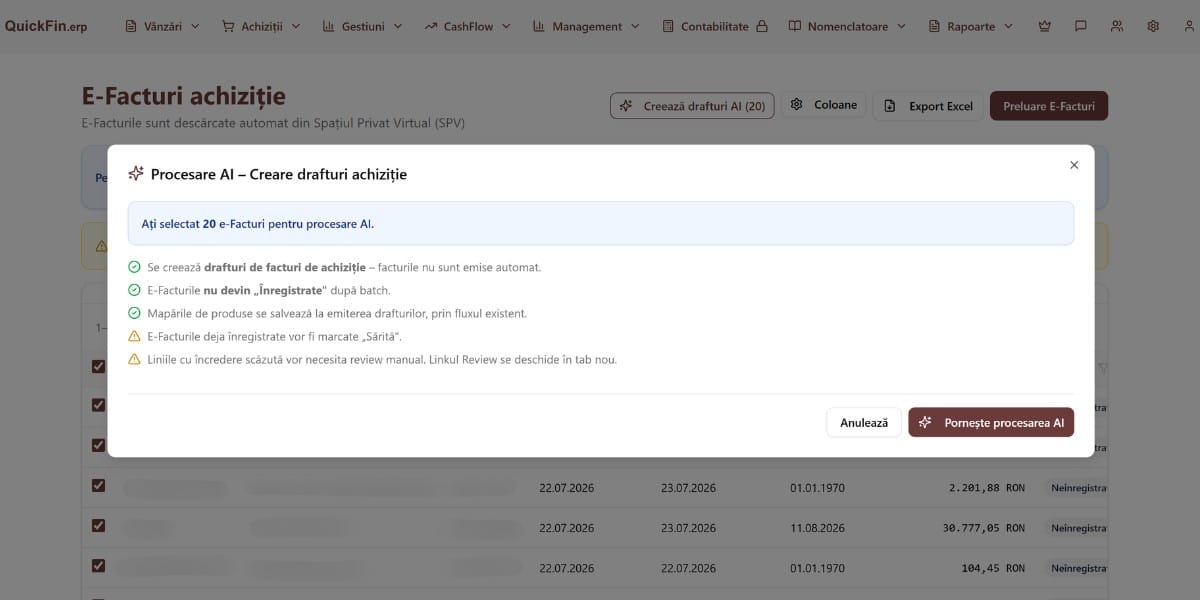The width and height of the screenshot is (1200, 600).
Task: Click the gear icon on Coloane button
Action: 797,104
